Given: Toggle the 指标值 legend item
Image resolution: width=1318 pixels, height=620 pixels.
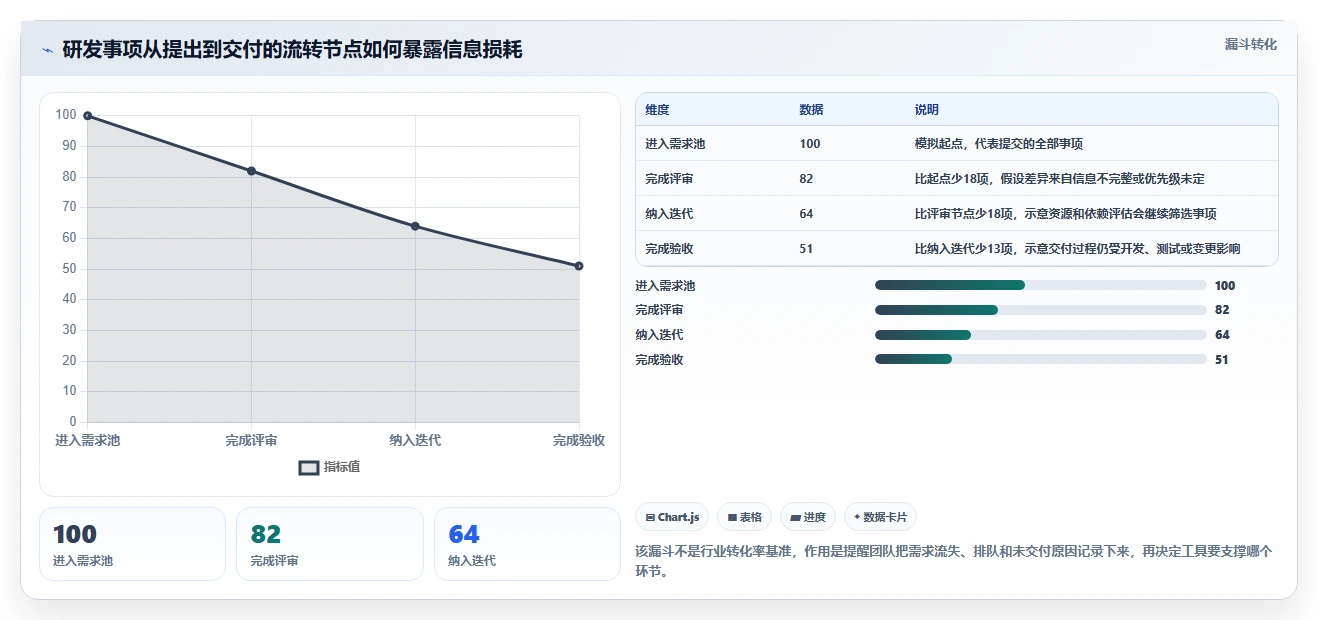Looking at the screenshot, I should click(x=330, y=467).
